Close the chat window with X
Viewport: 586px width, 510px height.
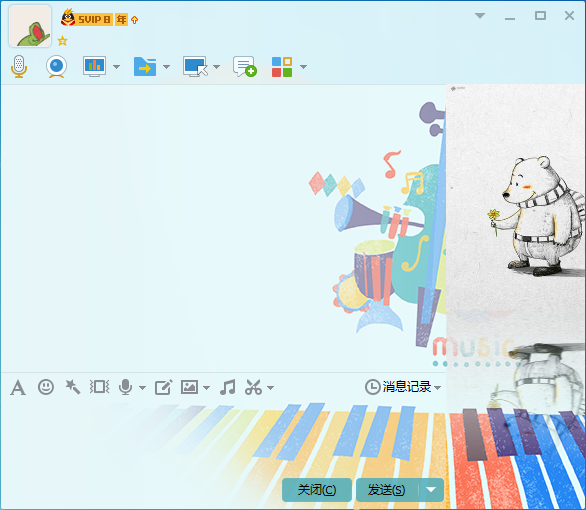coord(569,16)
